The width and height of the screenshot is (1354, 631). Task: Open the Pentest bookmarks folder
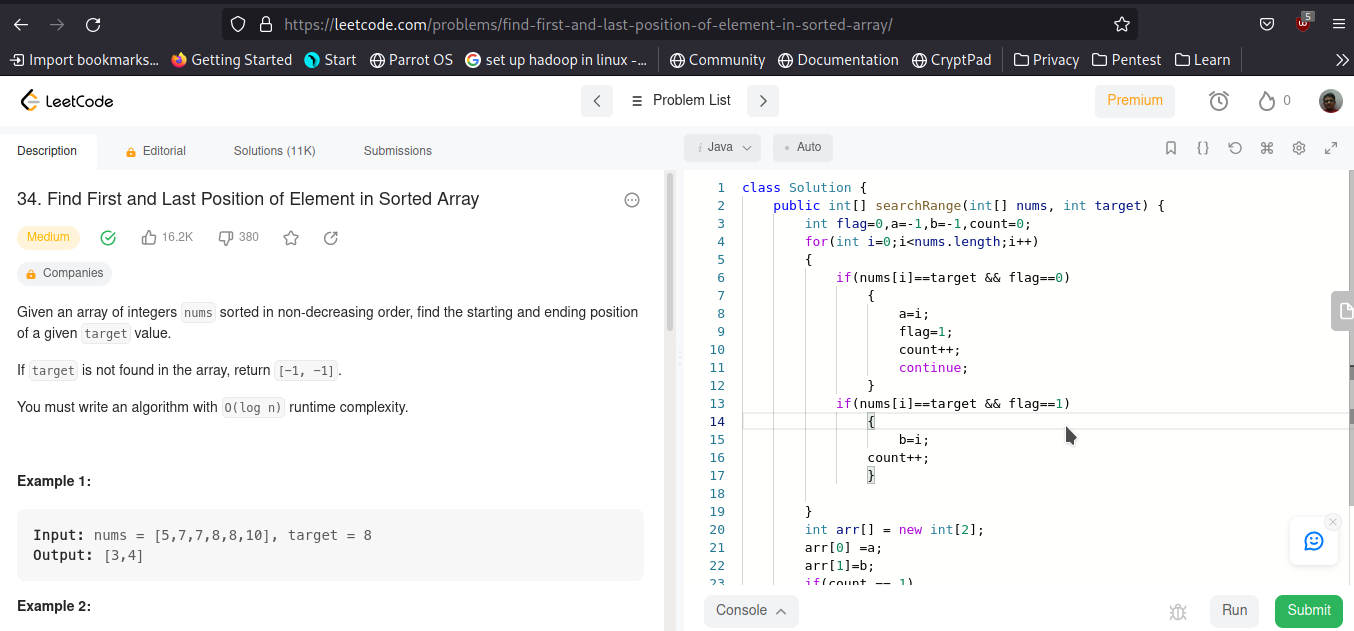click(x=1125, y=60)
